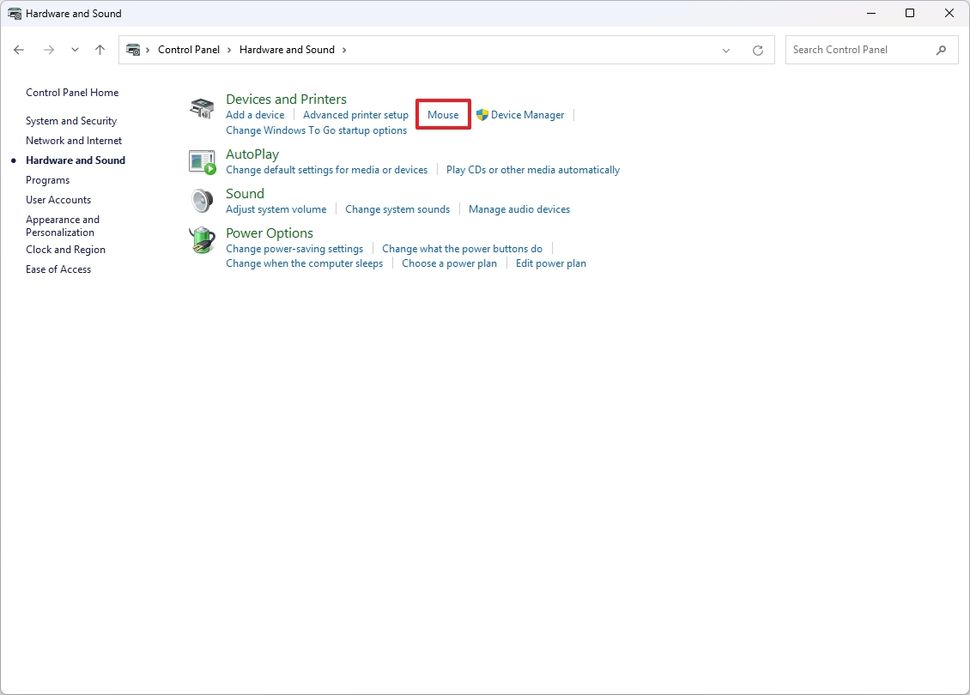Viewport: 970px width, 695px height.
Task: Click the Advanced printer setup link
Action: [355, 114]
